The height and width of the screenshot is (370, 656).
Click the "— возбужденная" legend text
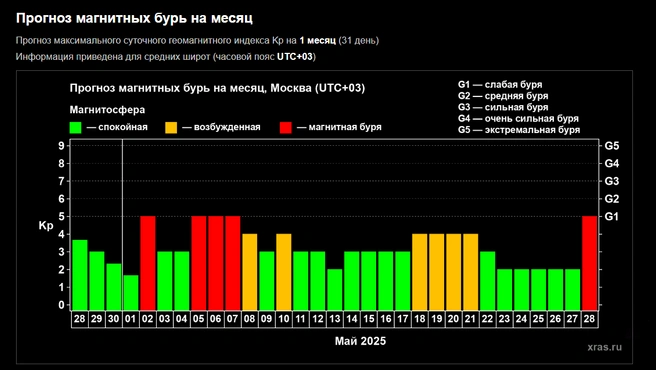221,127
